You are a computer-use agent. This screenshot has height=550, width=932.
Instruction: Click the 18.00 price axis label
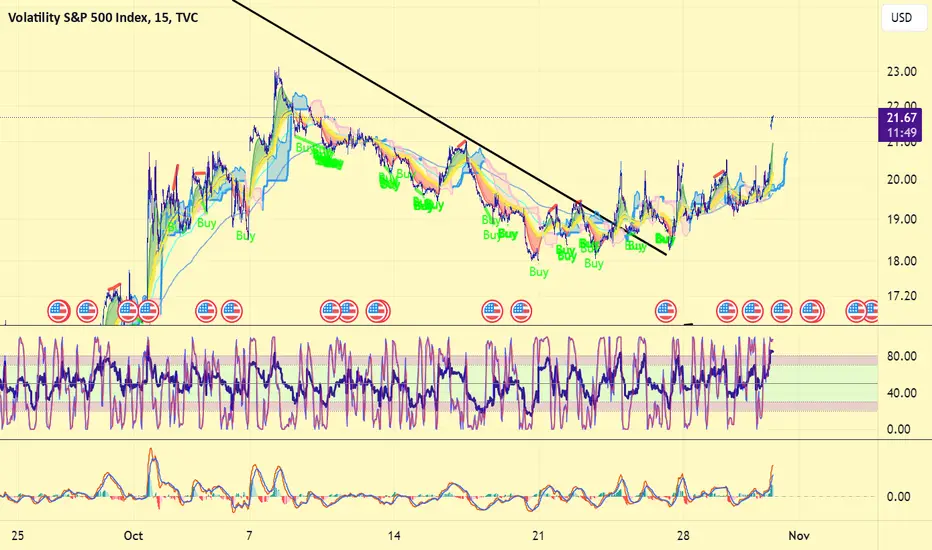click(901, 261)
